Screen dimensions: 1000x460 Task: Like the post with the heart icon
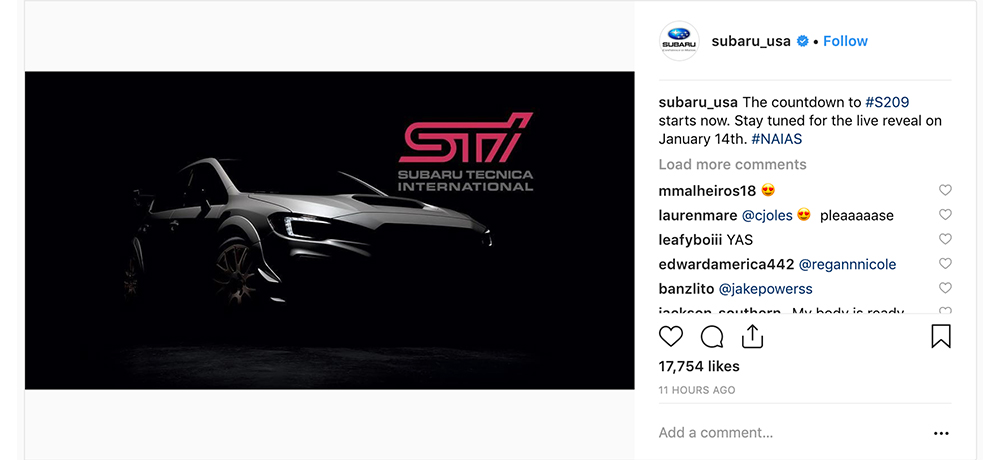(670, 336)
